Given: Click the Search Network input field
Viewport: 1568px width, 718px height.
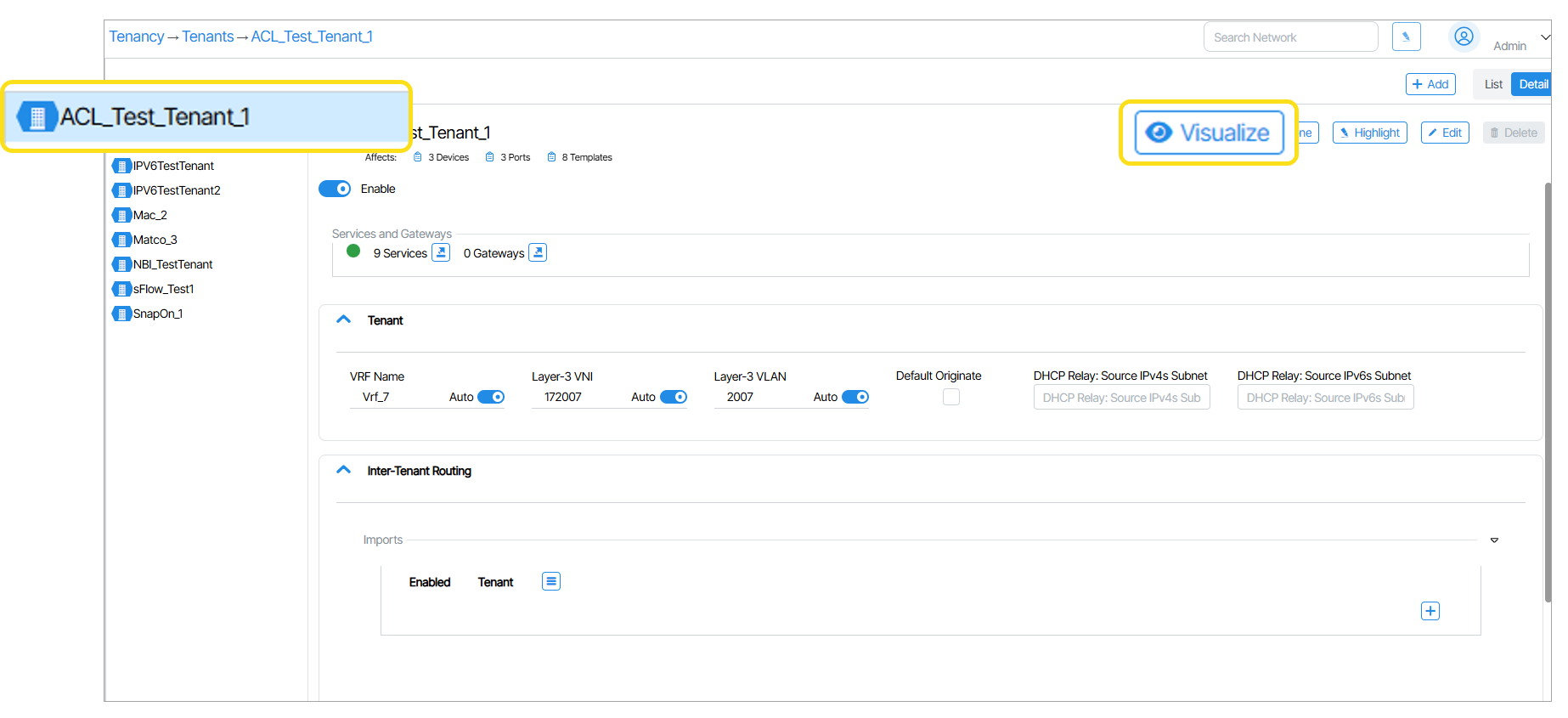Looking at the screenshot, I should click(1289, 37).
